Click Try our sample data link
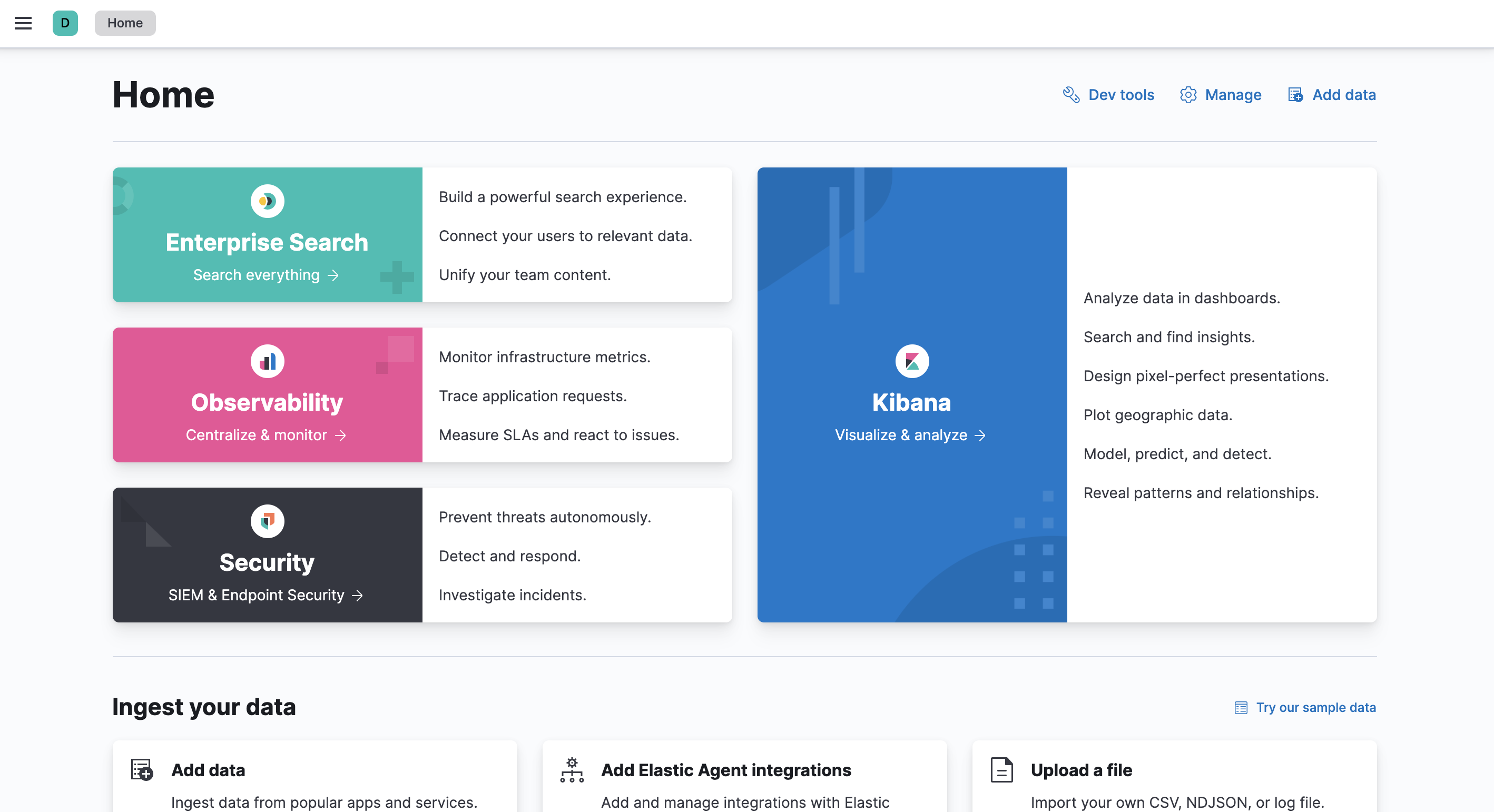 (x=1315, y=708)
